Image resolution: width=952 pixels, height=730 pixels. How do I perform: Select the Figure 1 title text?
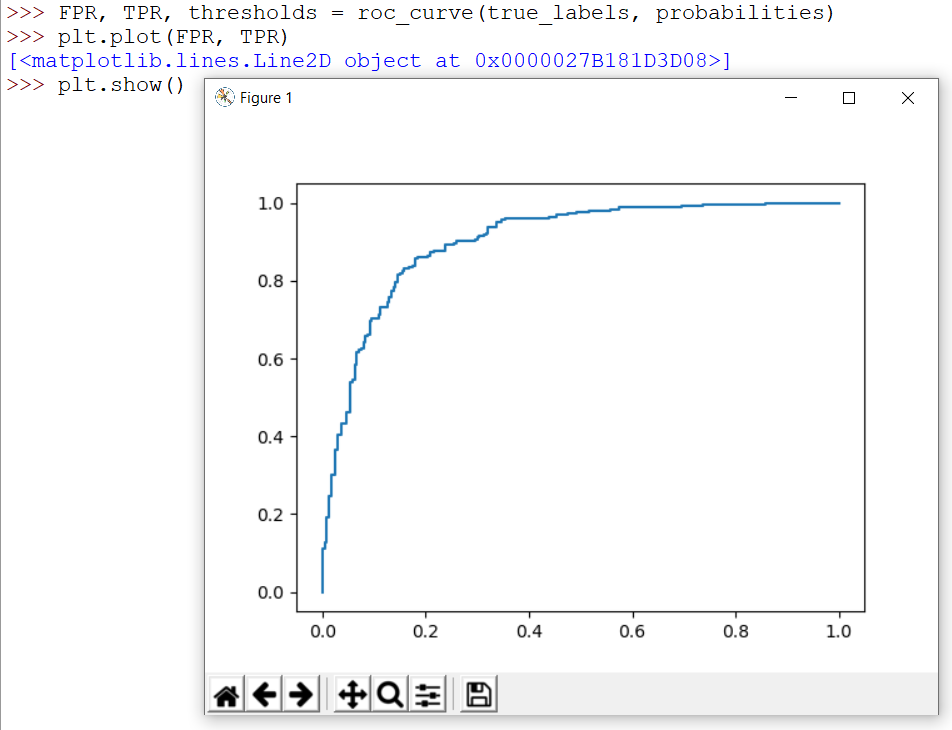coord(264,98)
